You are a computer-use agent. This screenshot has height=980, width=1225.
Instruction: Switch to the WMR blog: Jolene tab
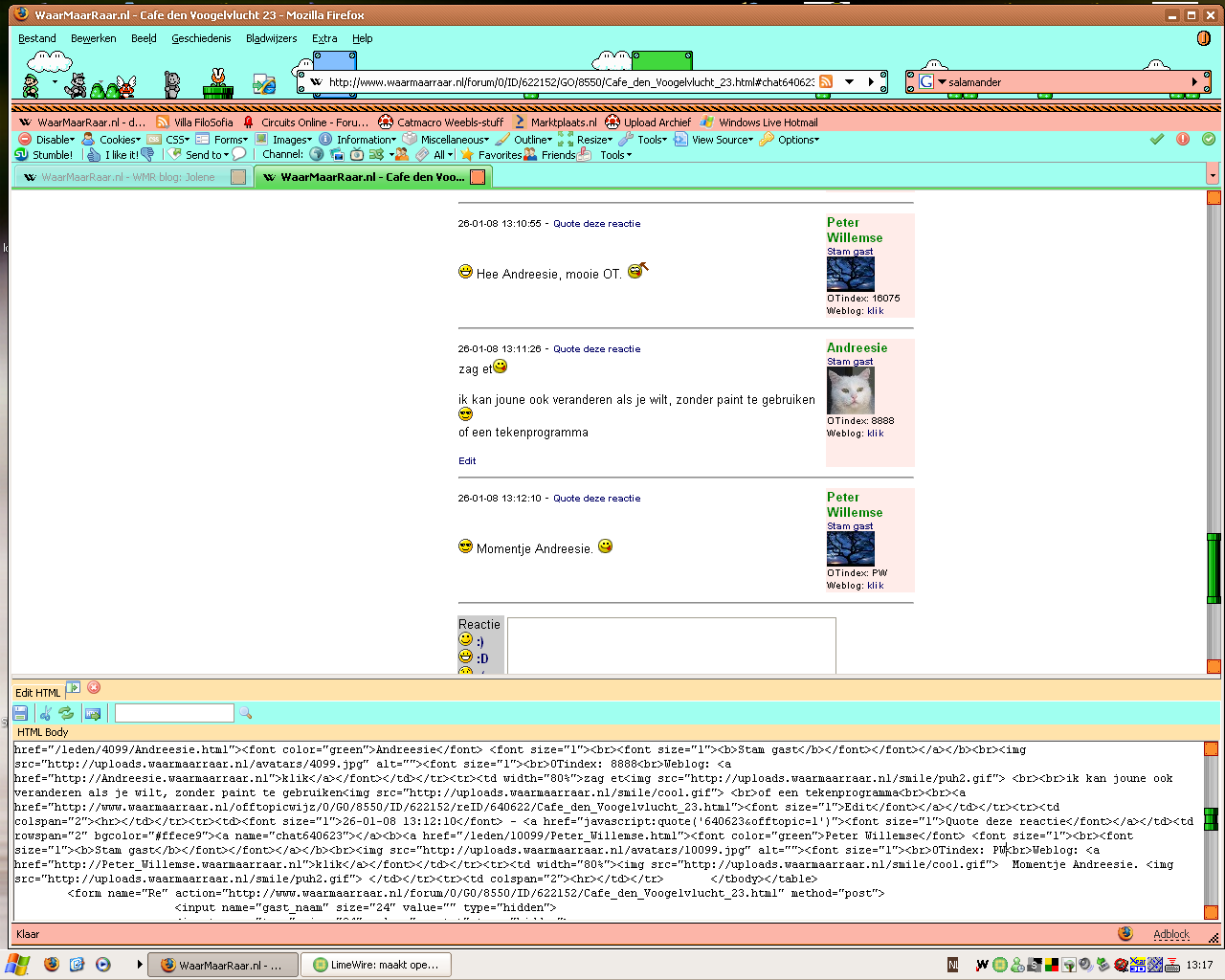point(128,177)
